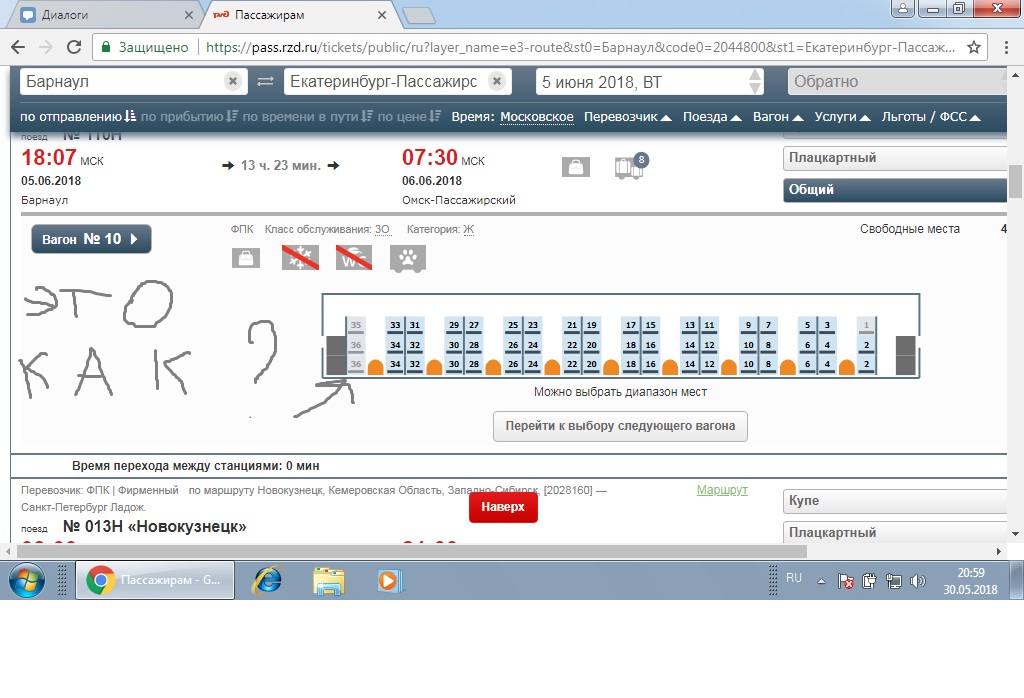
Task: Expand the Перевозчик filter
Action: [x=627, y=117]
